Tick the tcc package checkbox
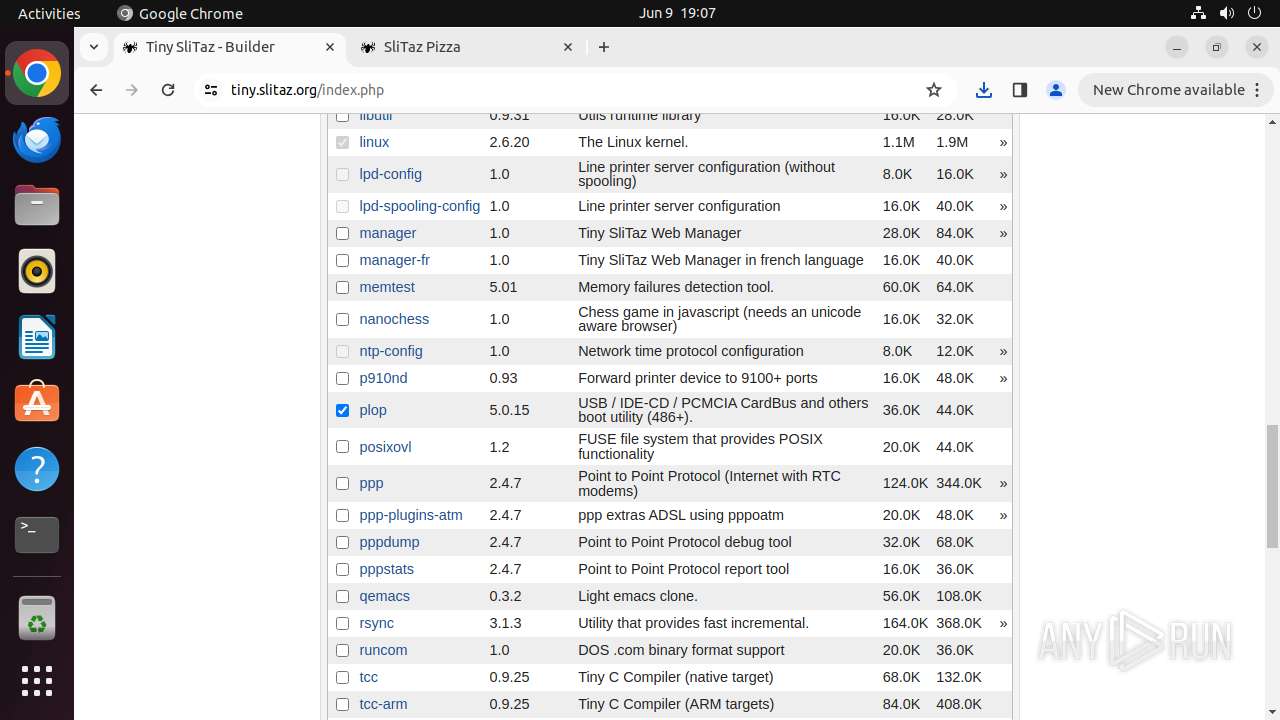Viewport: 1280px width, 720px height. click(343, 677)
